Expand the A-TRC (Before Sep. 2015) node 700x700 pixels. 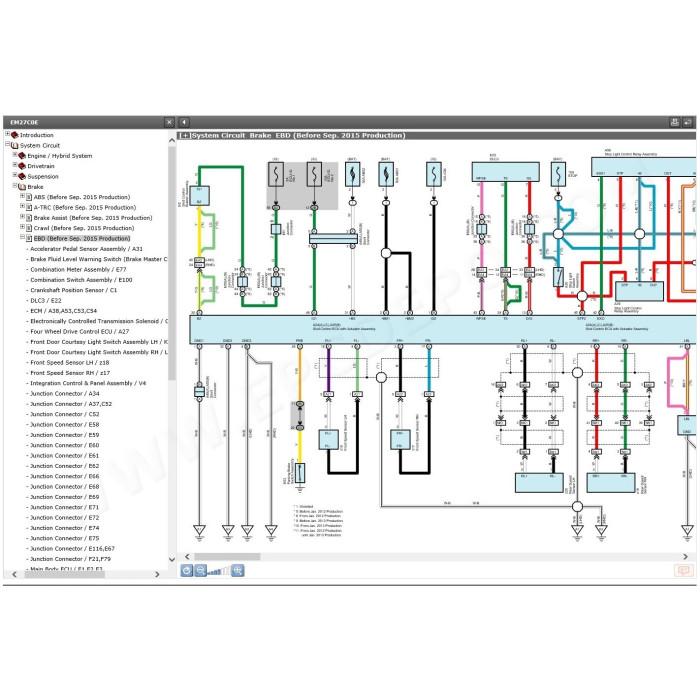pos(22,206)
